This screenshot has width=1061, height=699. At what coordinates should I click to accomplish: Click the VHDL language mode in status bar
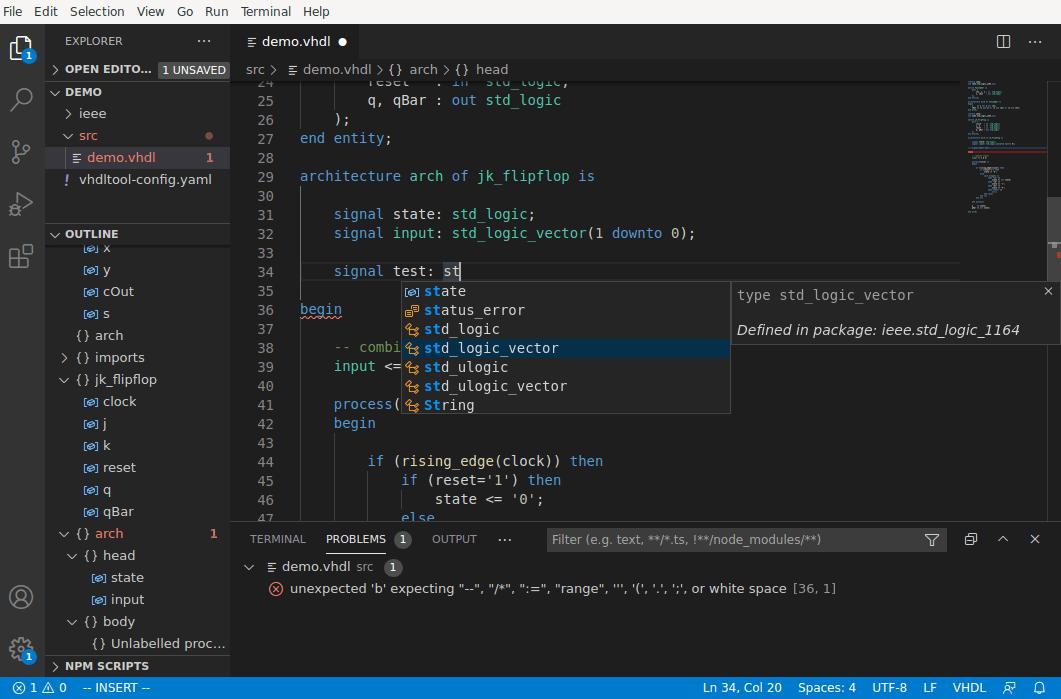click(x=968, y=688)
